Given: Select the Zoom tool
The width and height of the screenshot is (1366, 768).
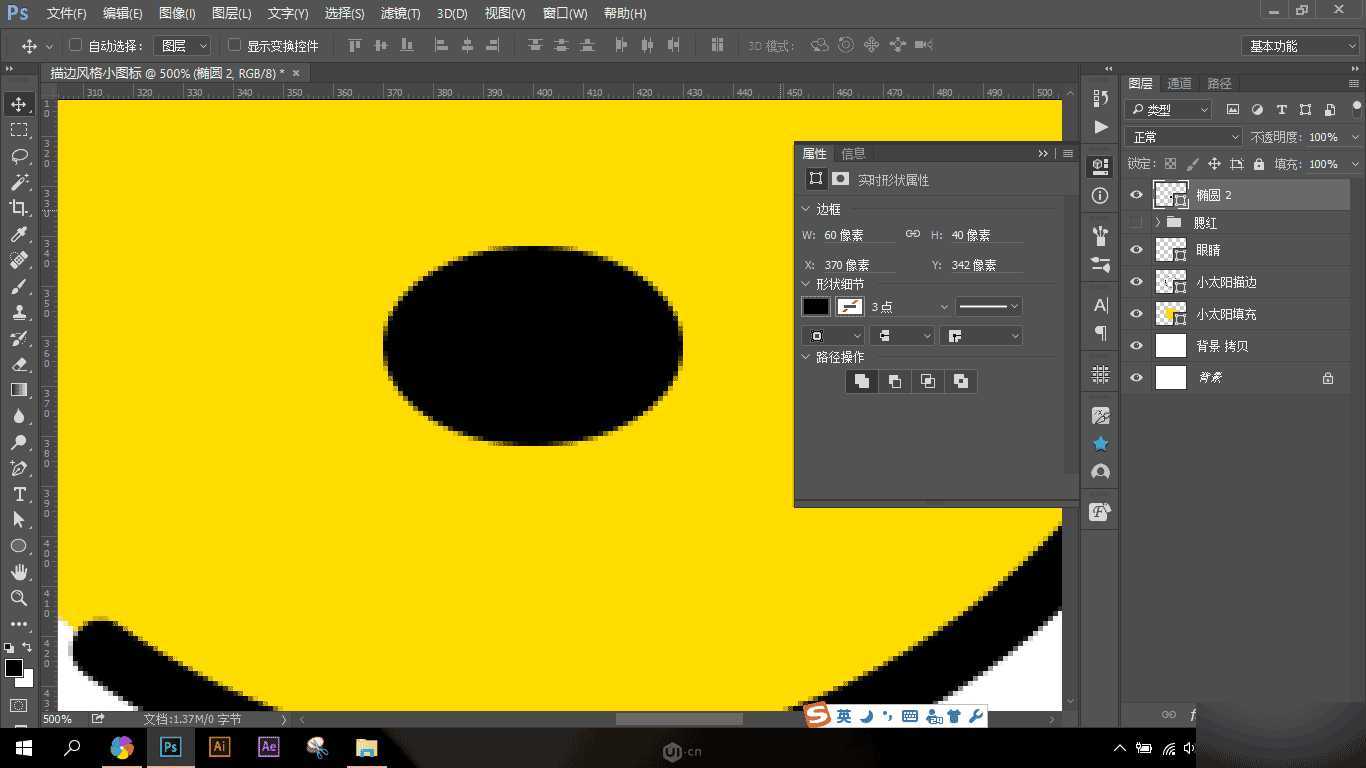Looking at the screenshot, I should click(20, 598).
